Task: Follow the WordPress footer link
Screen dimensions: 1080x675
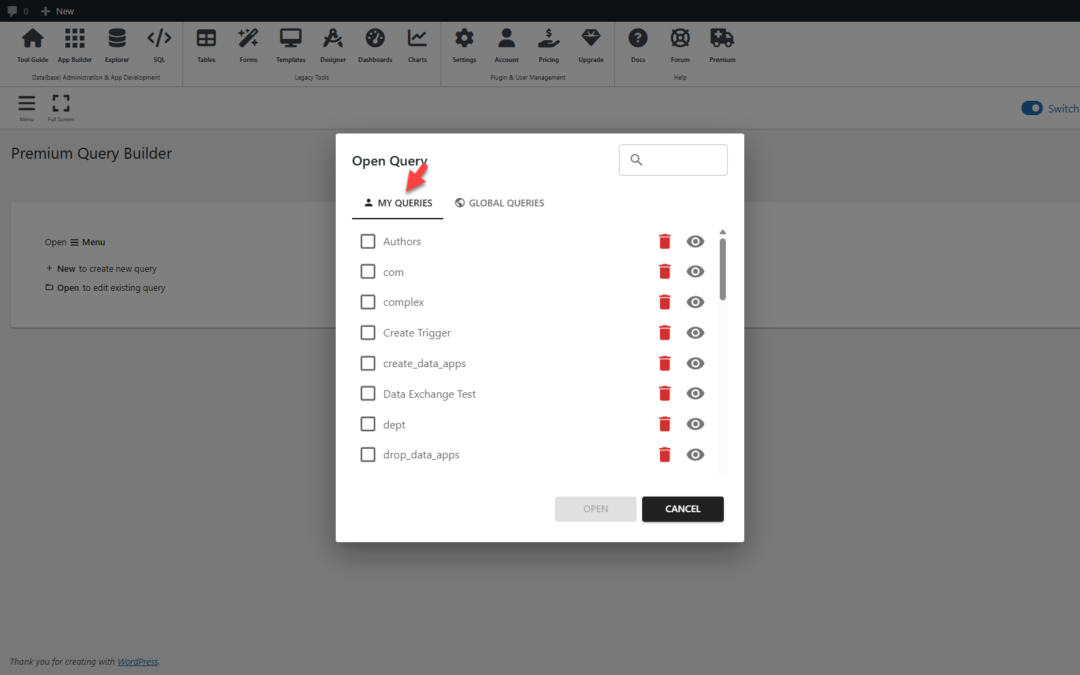Action: click(x=137, y=661)
